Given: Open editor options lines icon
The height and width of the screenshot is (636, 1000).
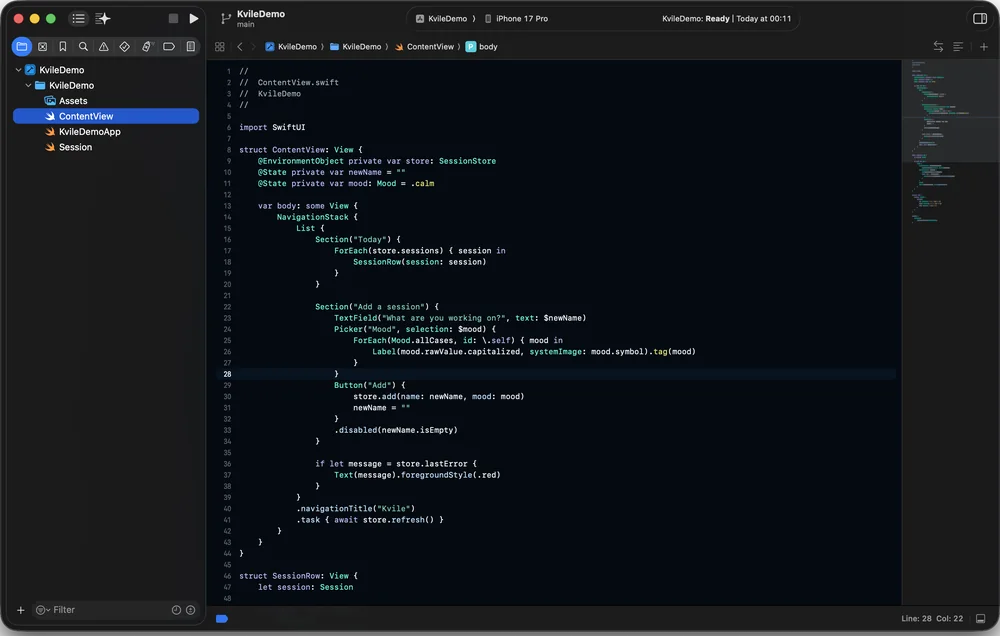Looking at the screenshot, I should click(958, 47).
